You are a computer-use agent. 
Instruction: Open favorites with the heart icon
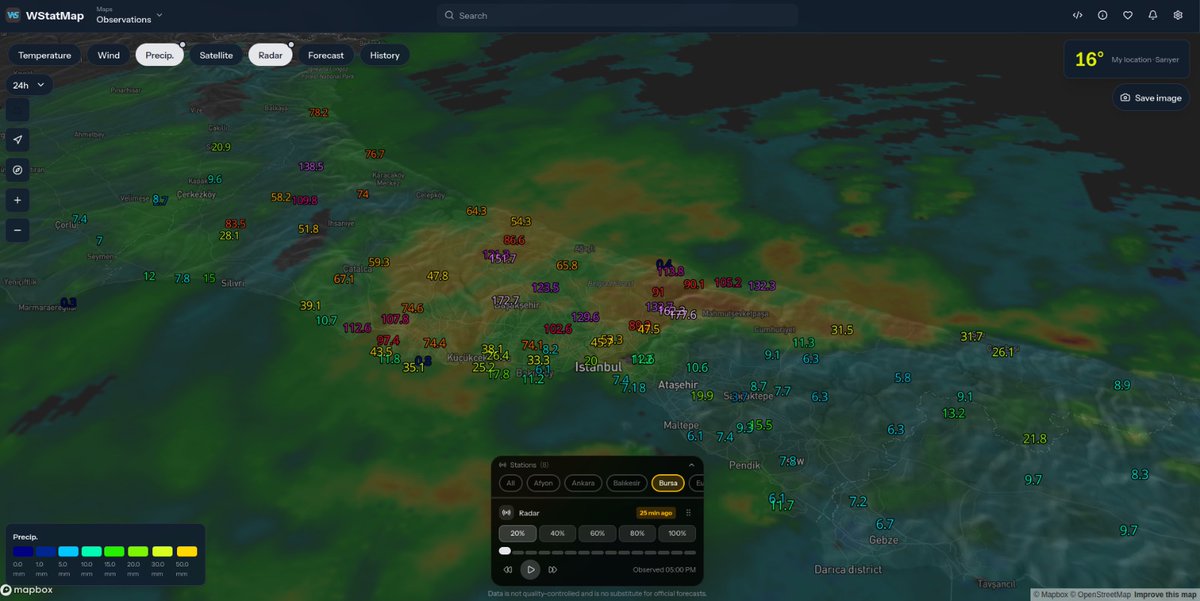(1128, 15)
